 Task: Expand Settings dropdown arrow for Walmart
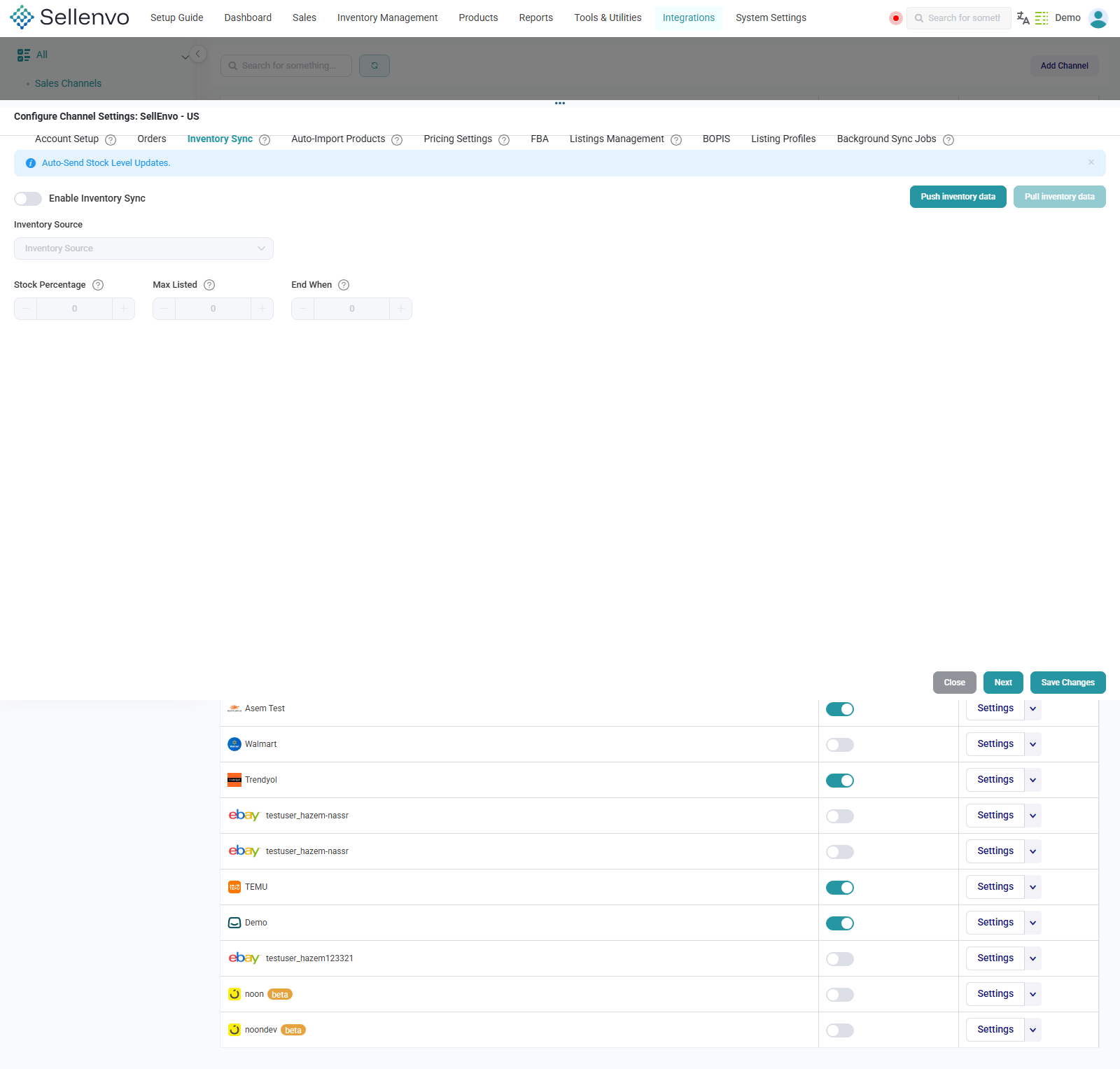click(1032, 744)
